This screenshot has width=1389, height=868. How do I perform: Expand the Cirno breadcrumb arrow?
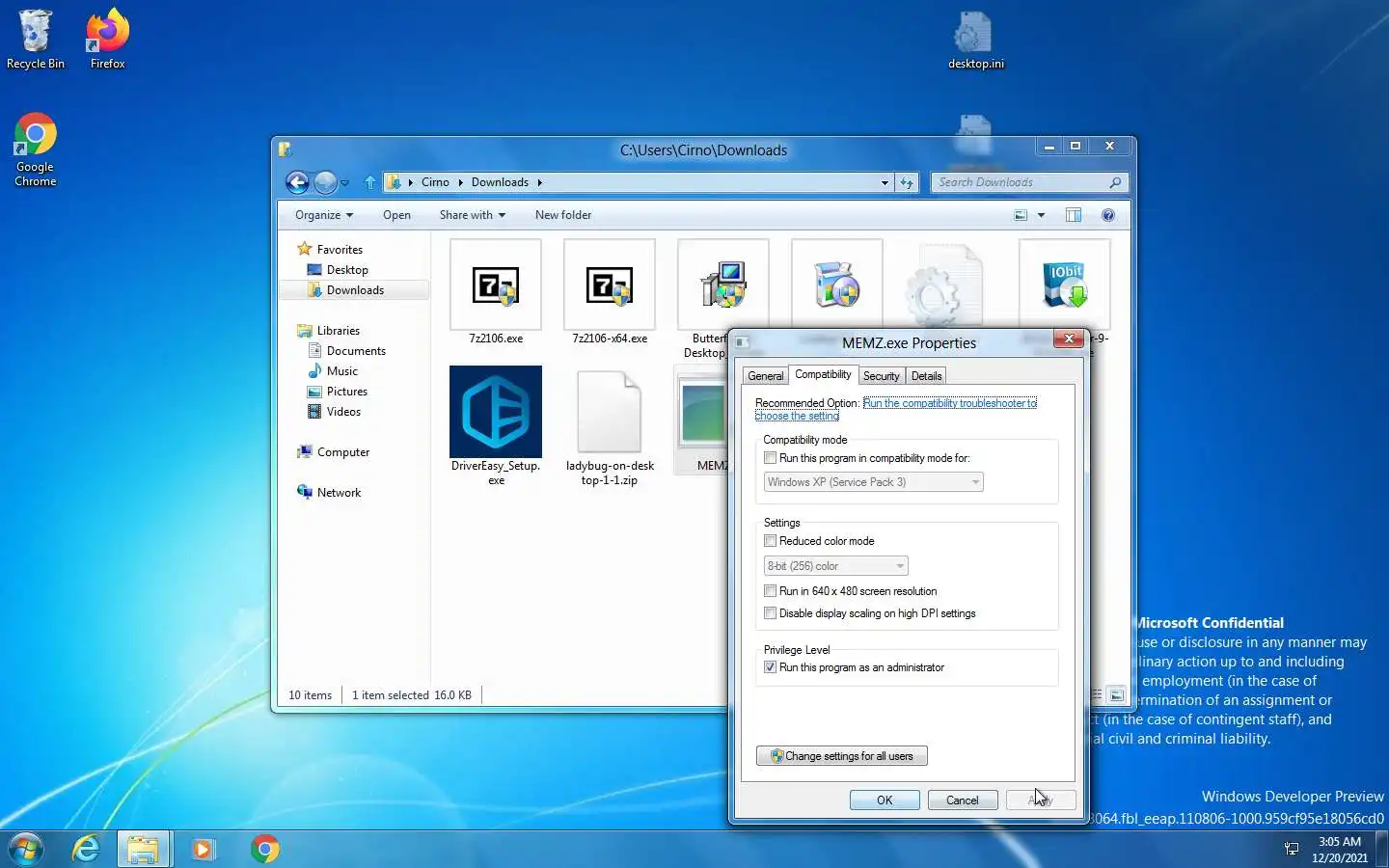(460, 182)
